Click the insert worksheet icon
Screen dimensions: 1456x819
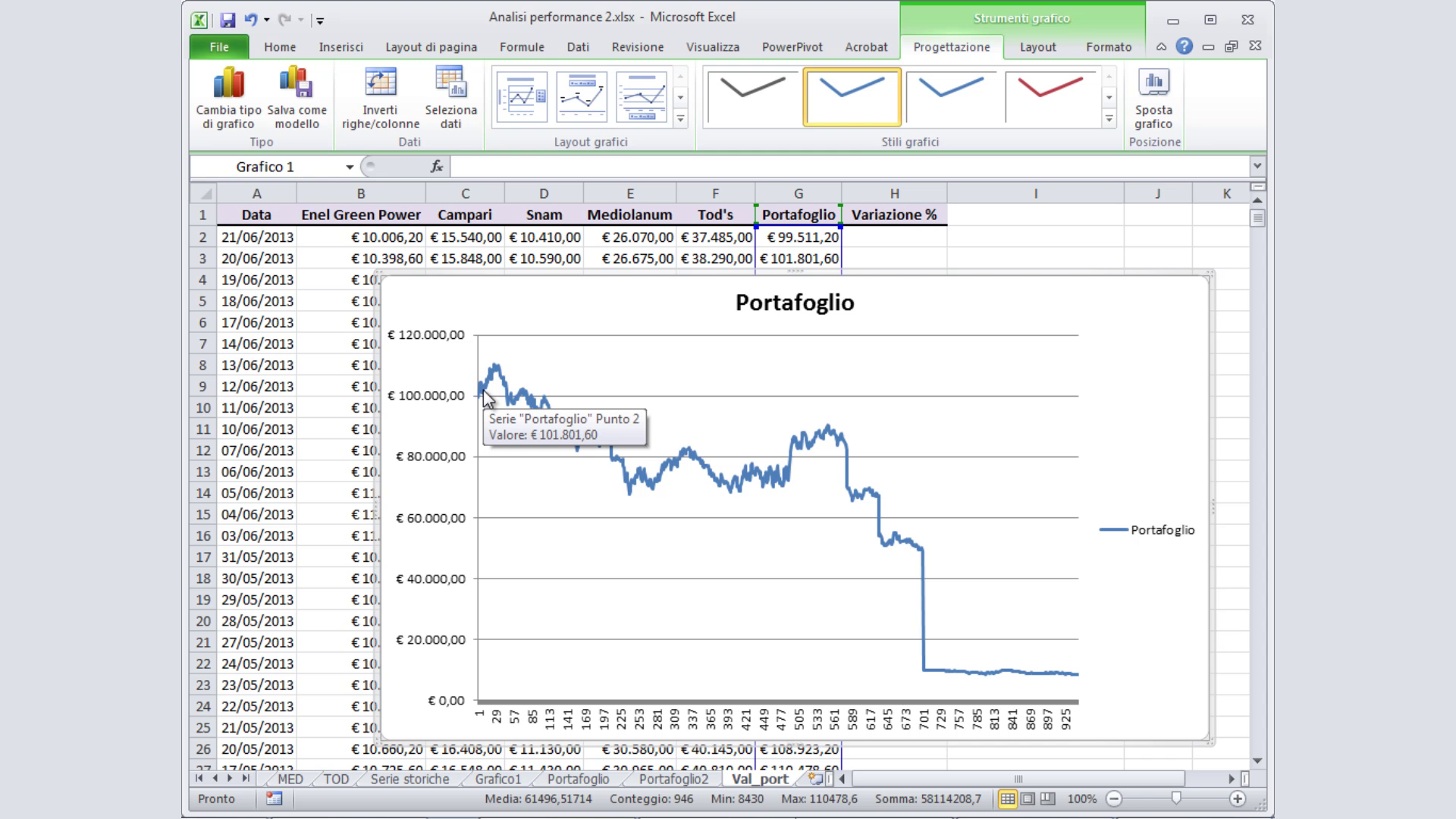[815, 779]
